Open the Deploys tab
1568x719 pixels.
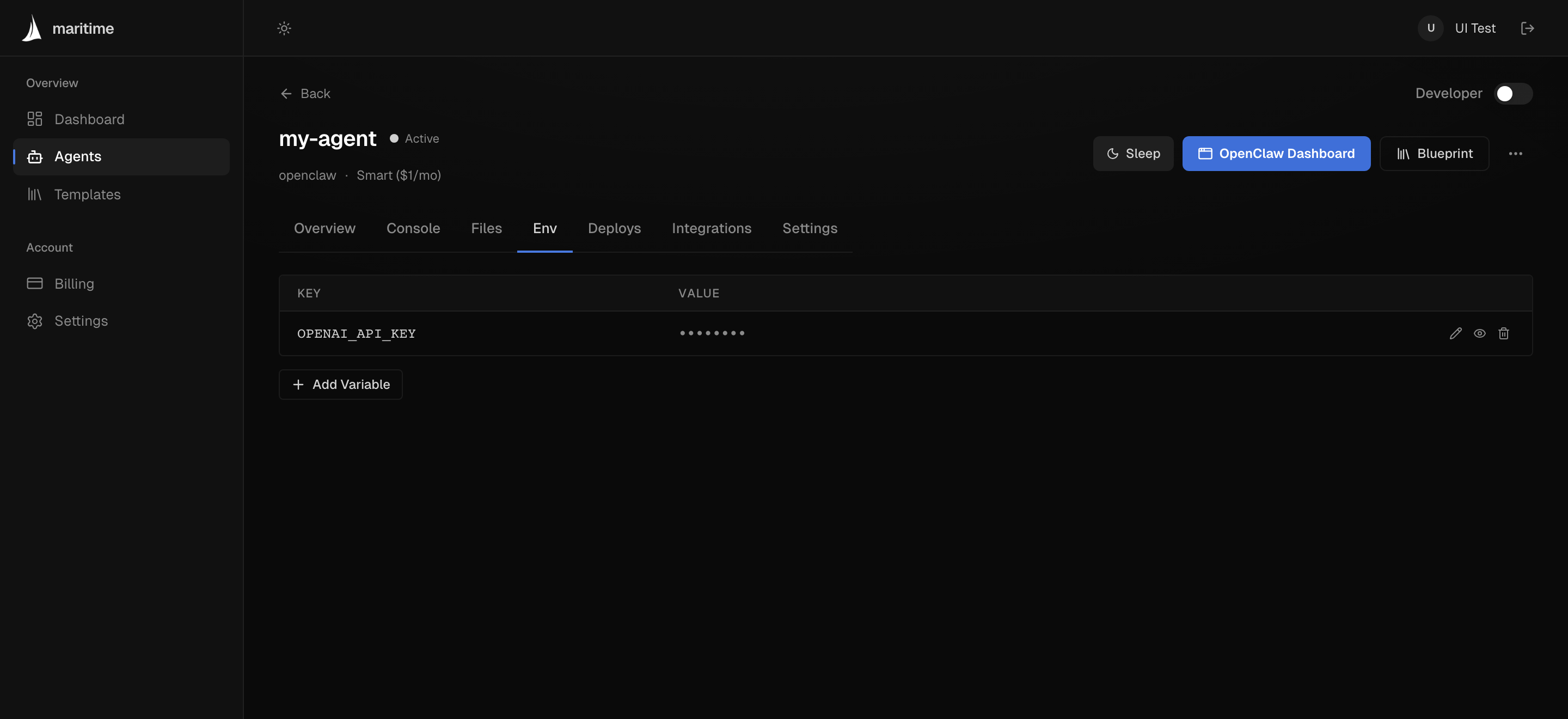pos(614,228)
